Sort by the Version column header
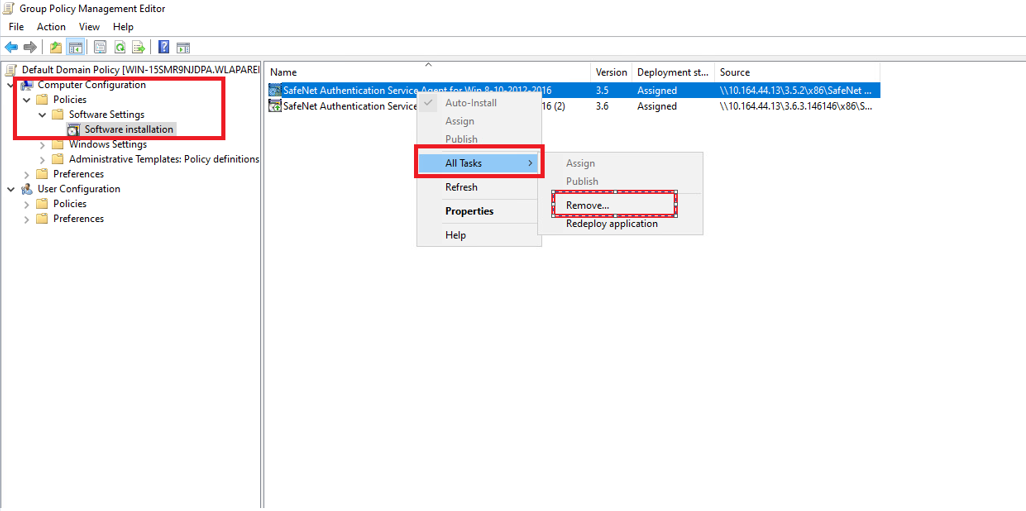Viewport: 1026px width, 511px height. coord(612,72)
